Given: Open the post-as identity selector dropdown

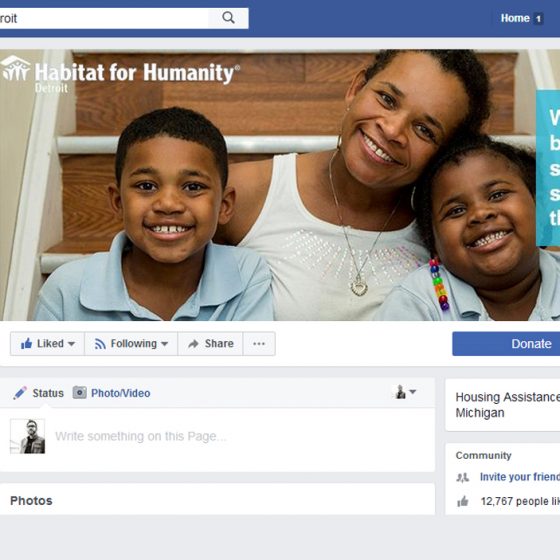Looking at the screenshot, I should pyautogui.click(x=405, y=392).
